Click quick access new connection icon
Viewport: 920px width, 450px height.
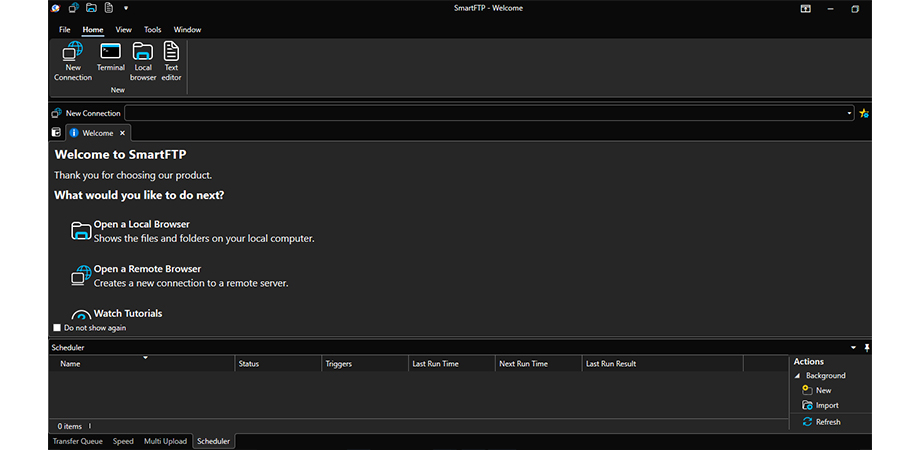[73, 8]
